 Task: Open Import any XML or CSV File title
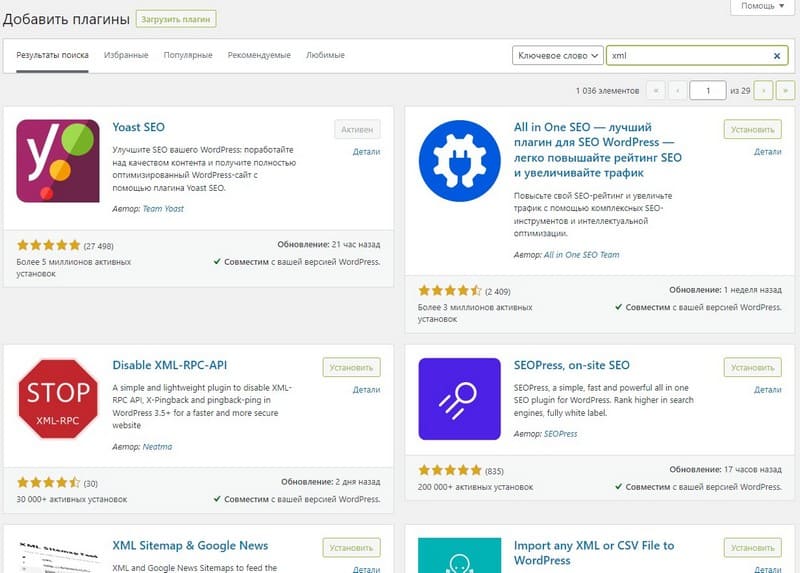pyautogui.click(x=594, y=553)
